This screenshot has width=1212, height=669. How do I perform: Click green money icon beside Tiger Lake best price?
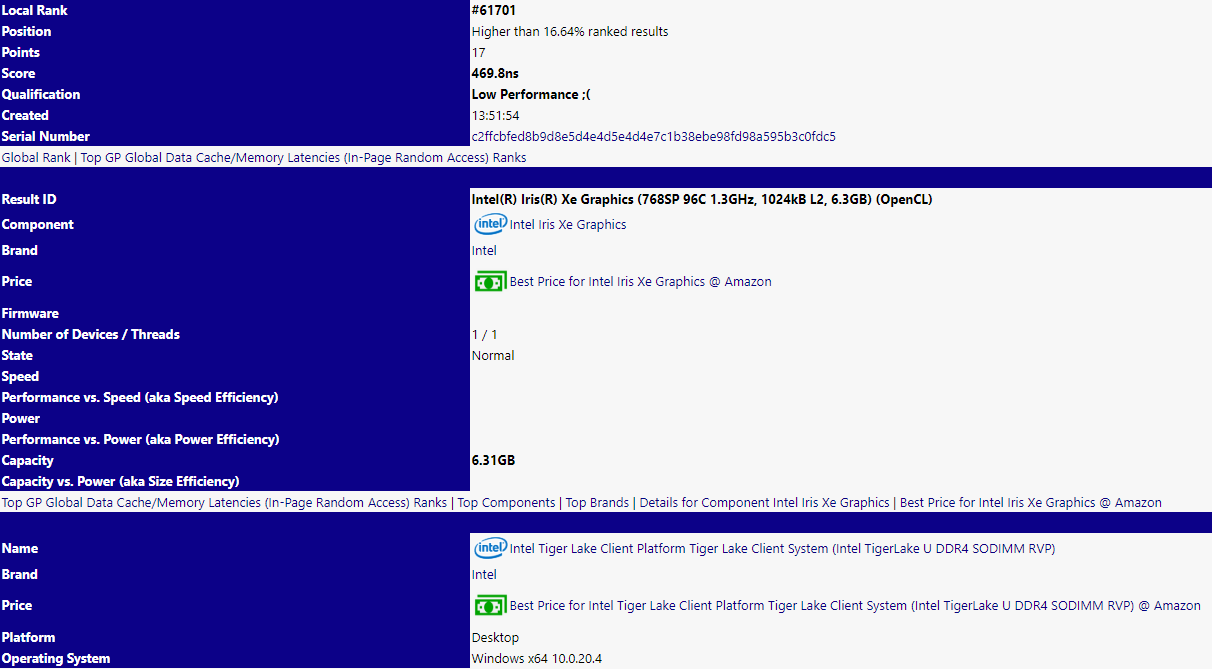pos(490,605)
